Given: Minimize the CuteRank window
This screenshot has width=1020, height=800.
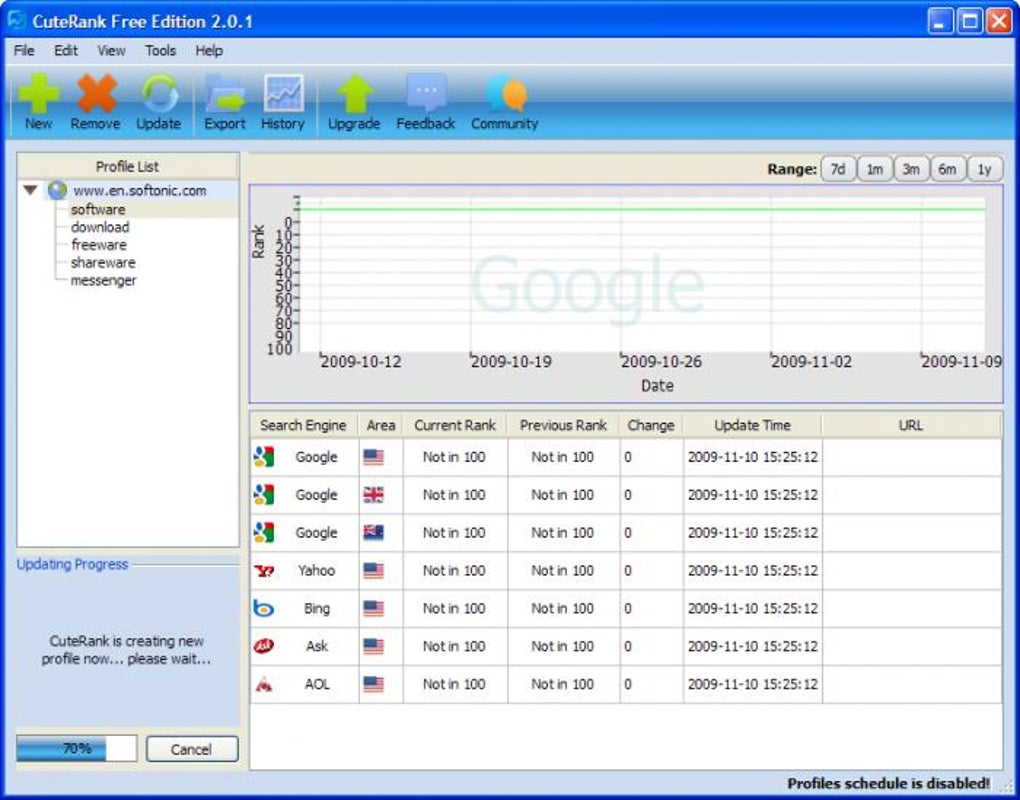Looking at the screenshot, I should coord(939,21).
